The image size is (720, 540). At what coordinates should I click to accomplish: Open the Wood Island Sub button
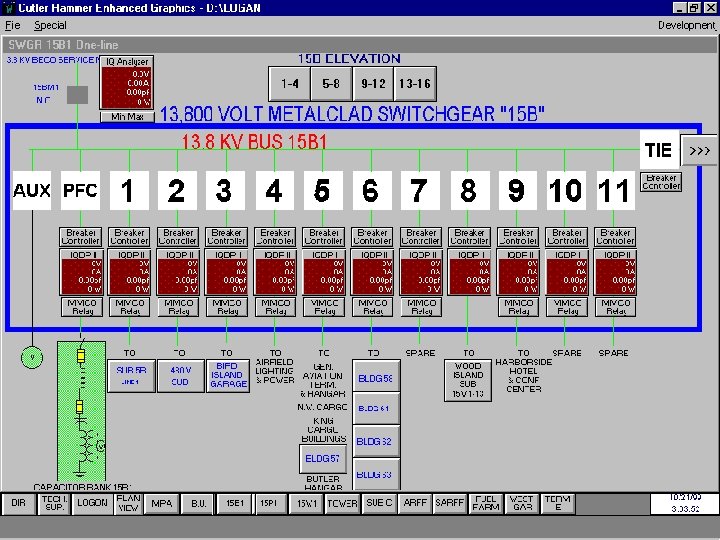click(468, 381)
